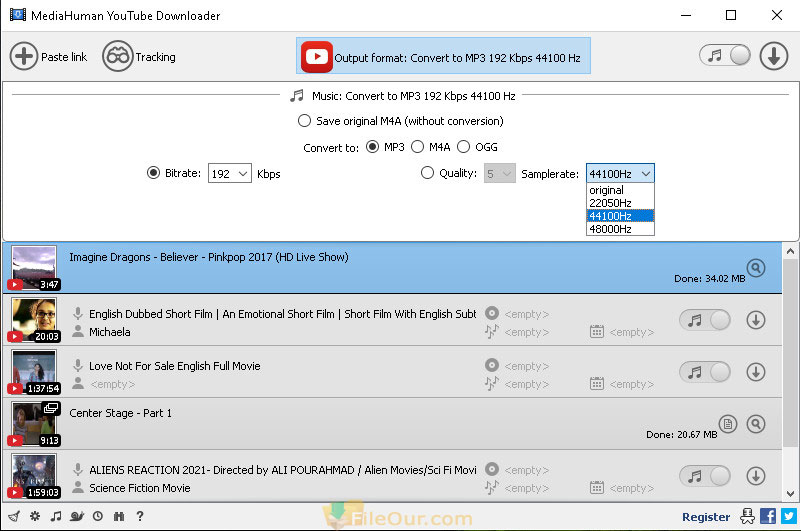Select Save original M4A without conversion

click(304, 121)
